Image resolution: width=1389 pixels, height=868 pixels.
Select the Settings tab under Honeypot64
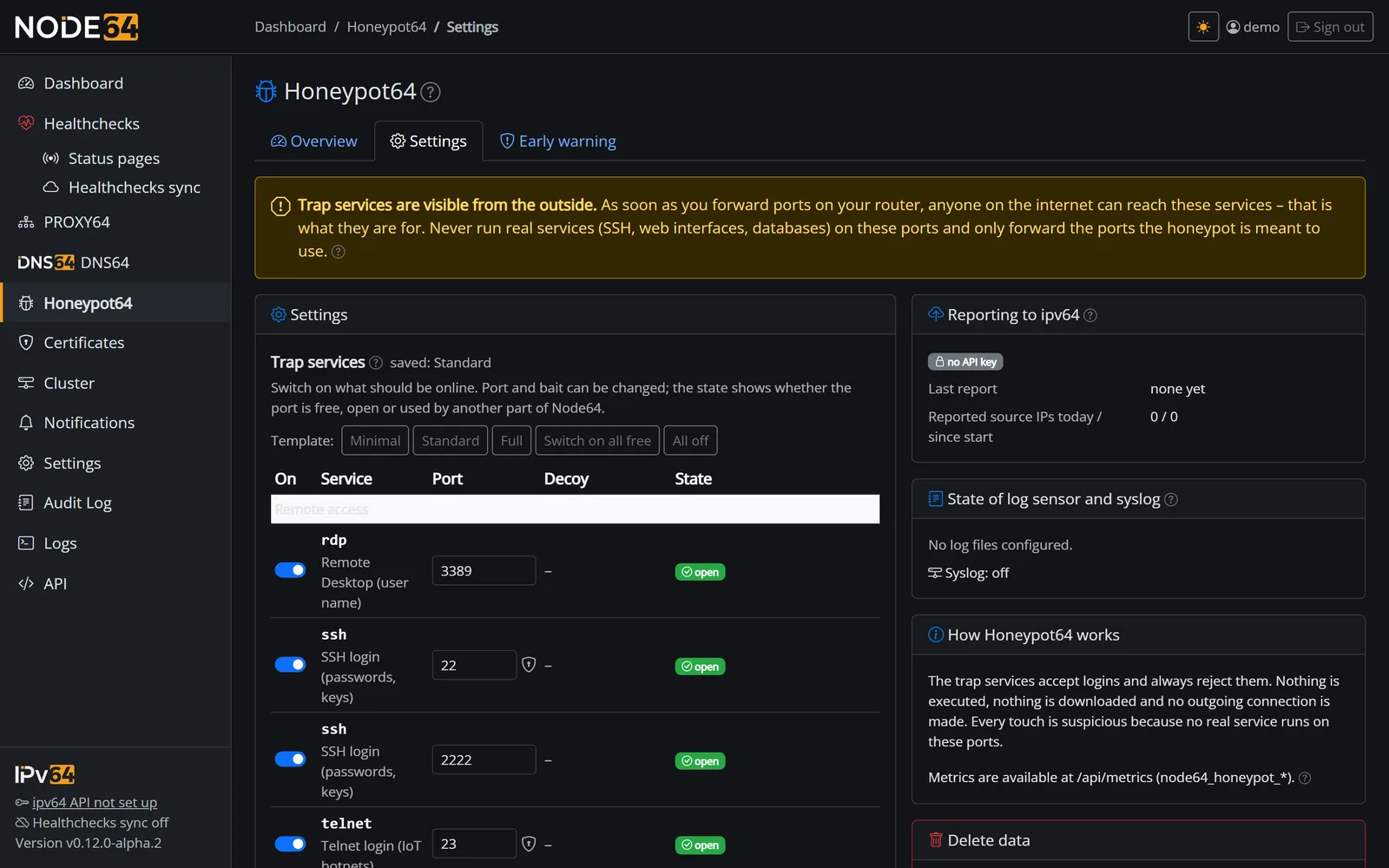[429, 141]
